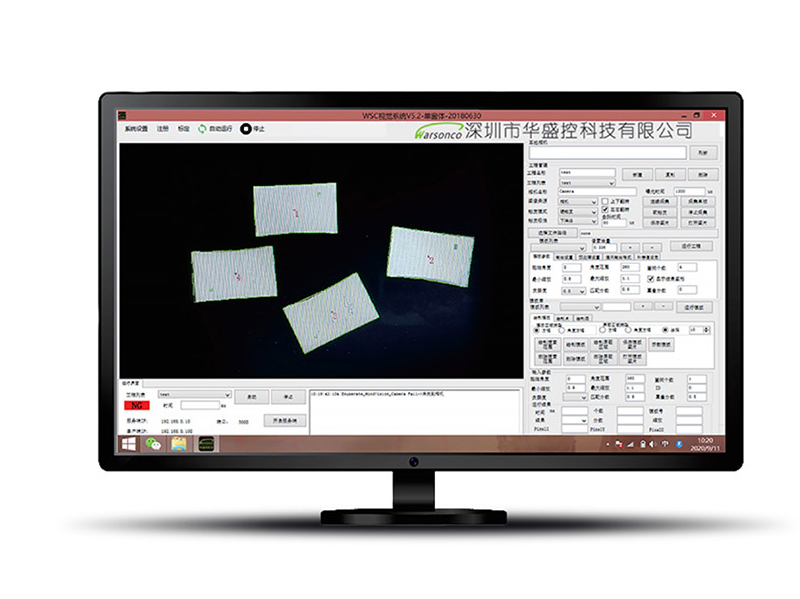Open the 系统设置 system settings menu

tap(136, 129)
